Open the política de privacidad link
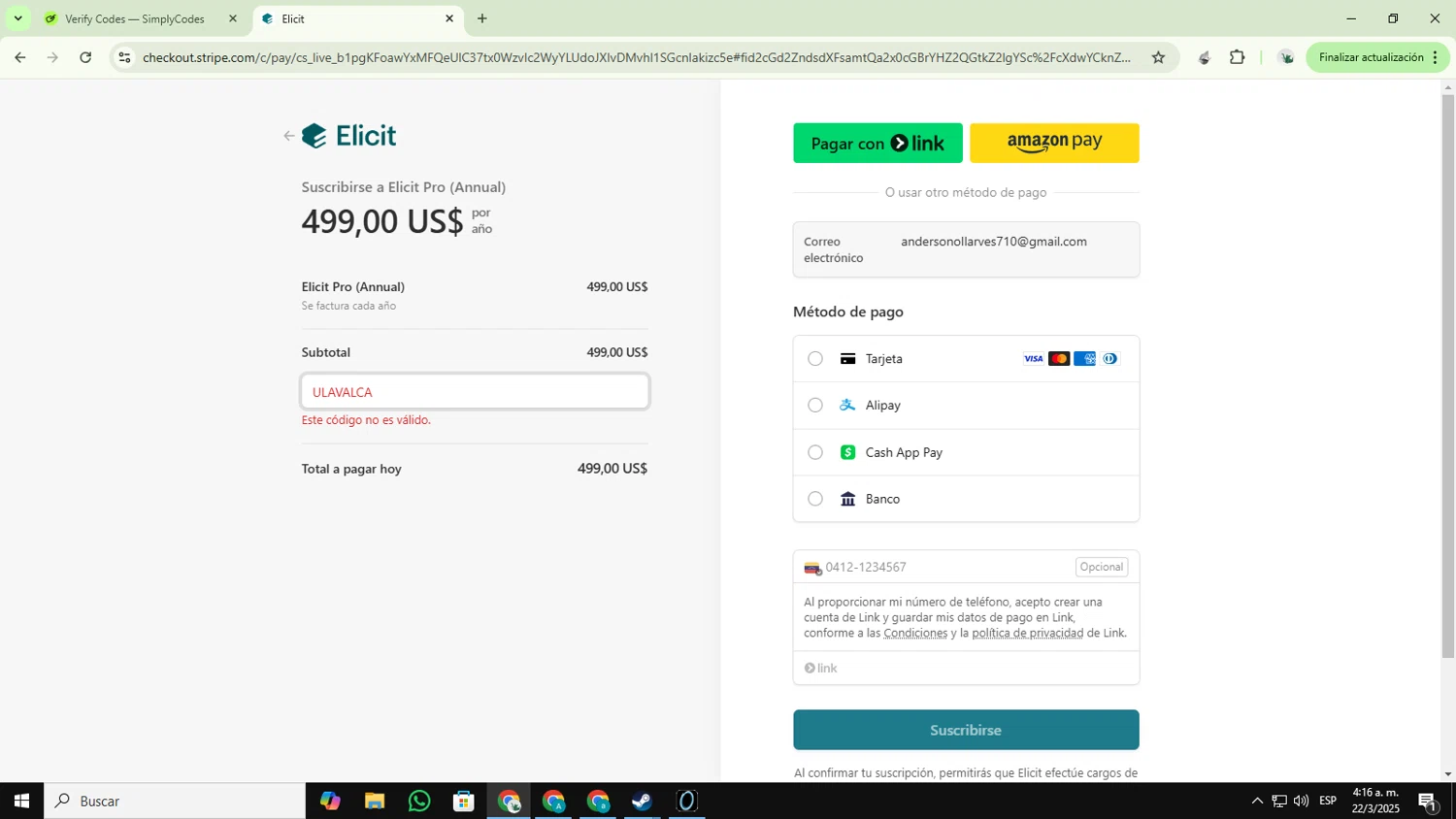1456x819 pixels. [1027, 633]
